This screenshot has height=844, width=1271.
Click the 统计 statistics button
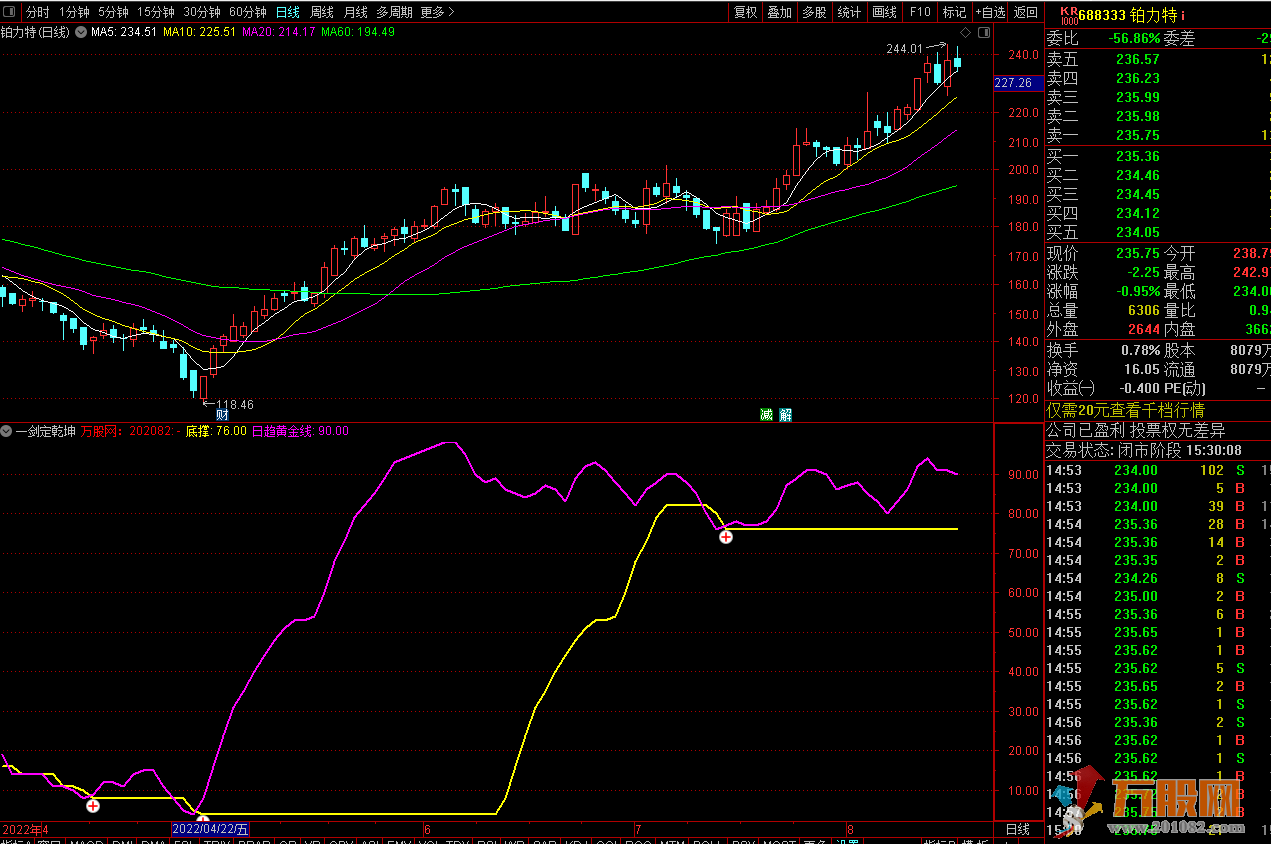(850, 12)
